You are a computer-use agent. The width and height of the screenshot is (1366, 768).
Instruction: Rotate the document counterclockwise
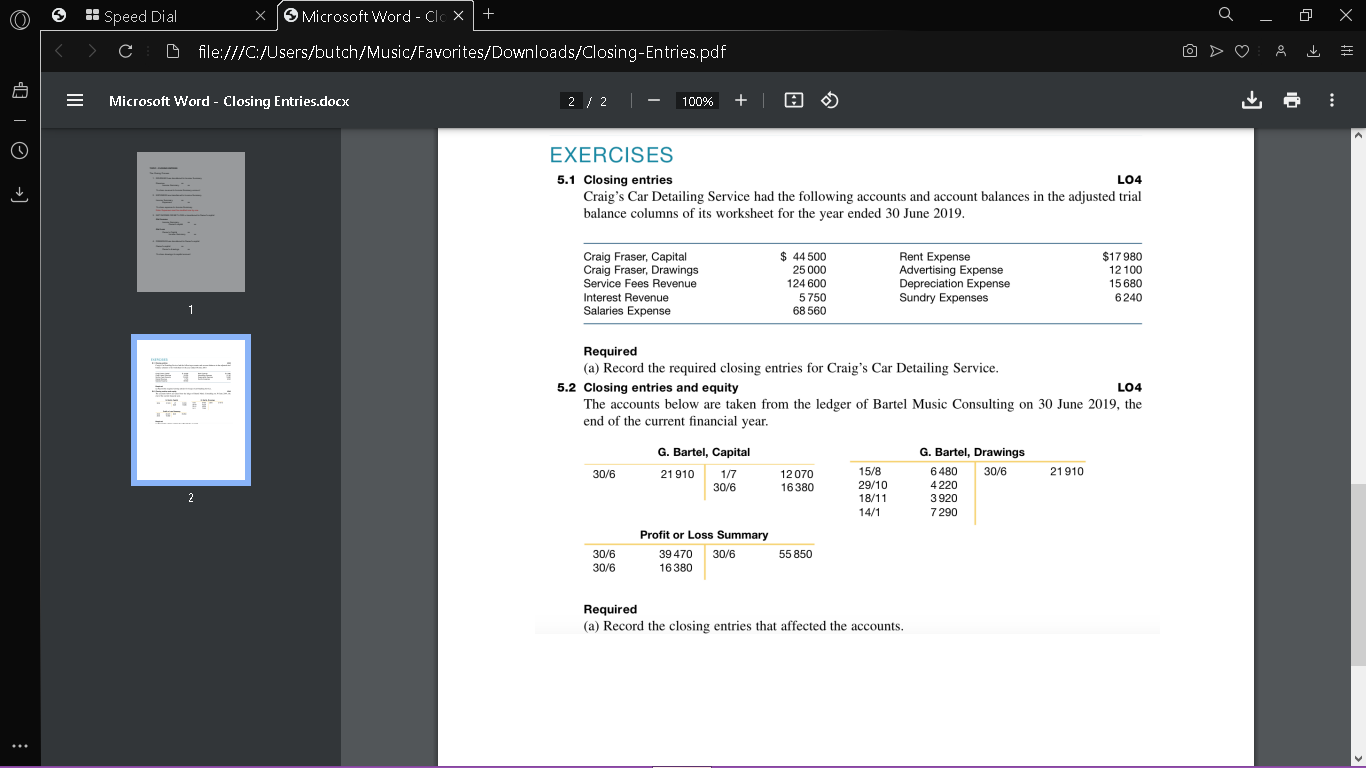[829, 101]
